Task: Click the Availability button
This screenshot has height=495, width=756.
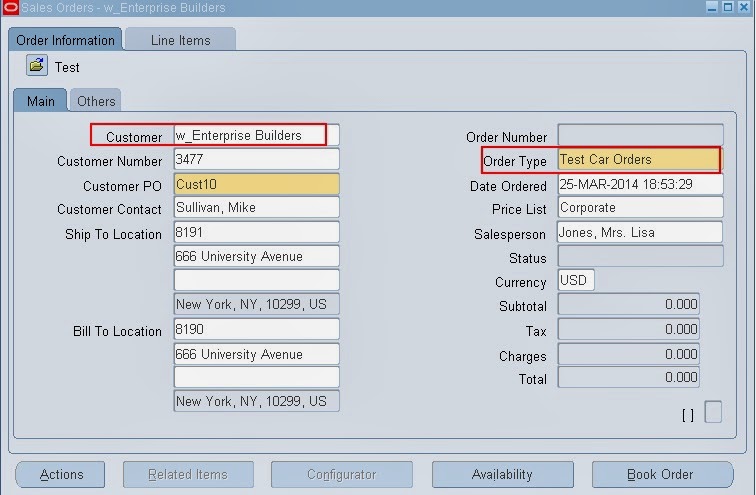Action: 502,475
